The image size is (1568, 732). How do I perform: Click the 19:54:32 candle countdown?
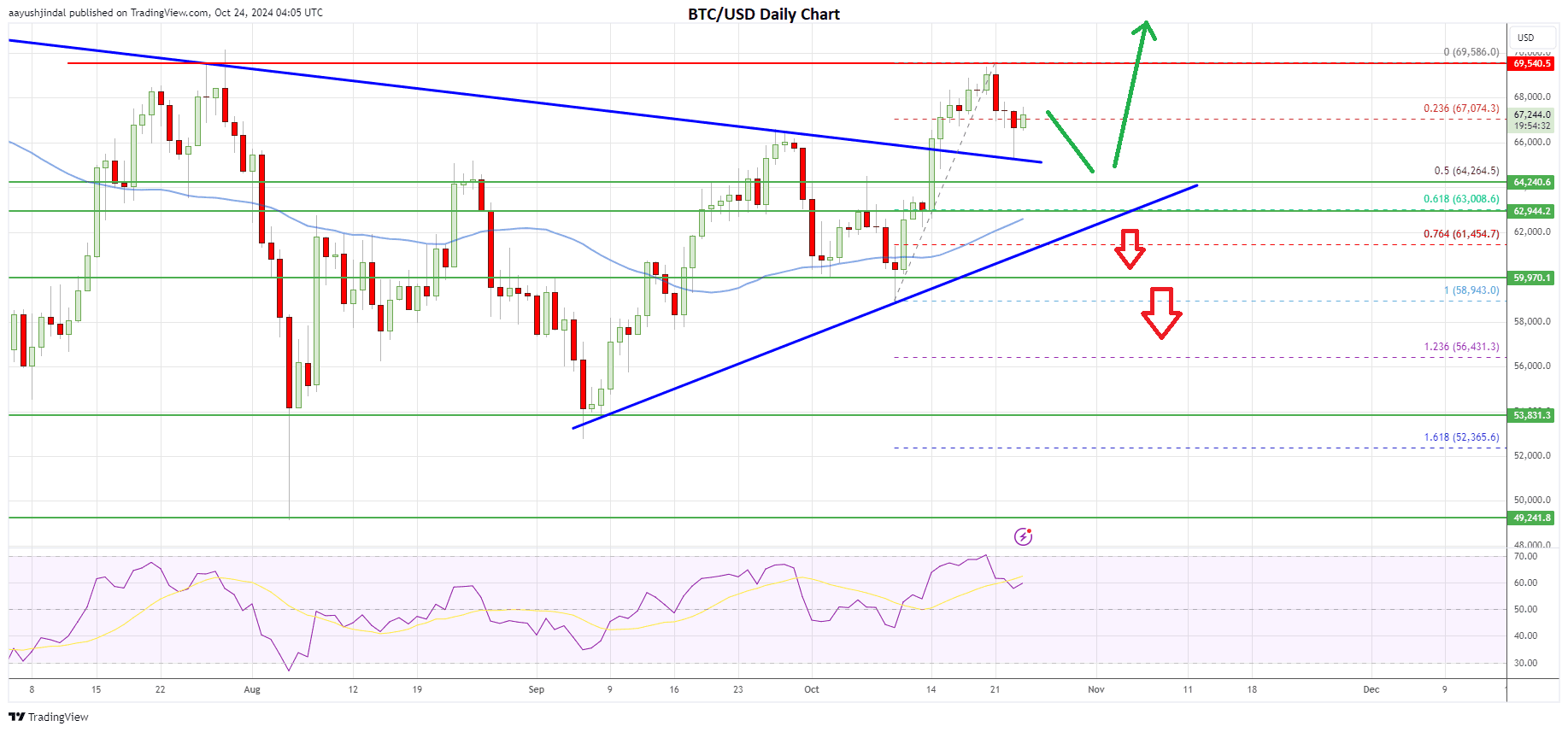pos(1532,126)
